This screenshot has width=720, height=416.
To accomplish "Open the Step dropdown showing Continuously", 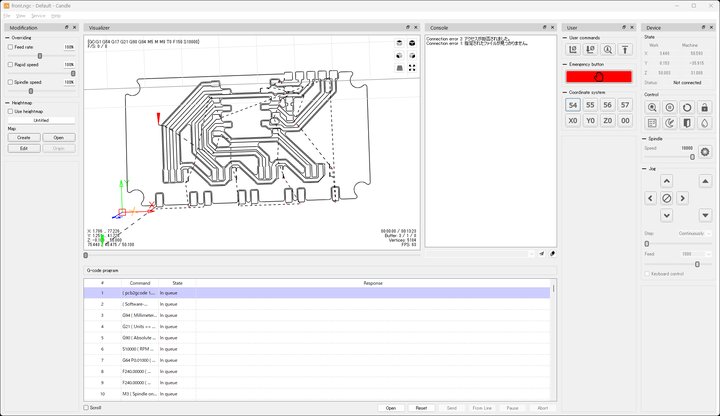I will (x=693, y=234).
